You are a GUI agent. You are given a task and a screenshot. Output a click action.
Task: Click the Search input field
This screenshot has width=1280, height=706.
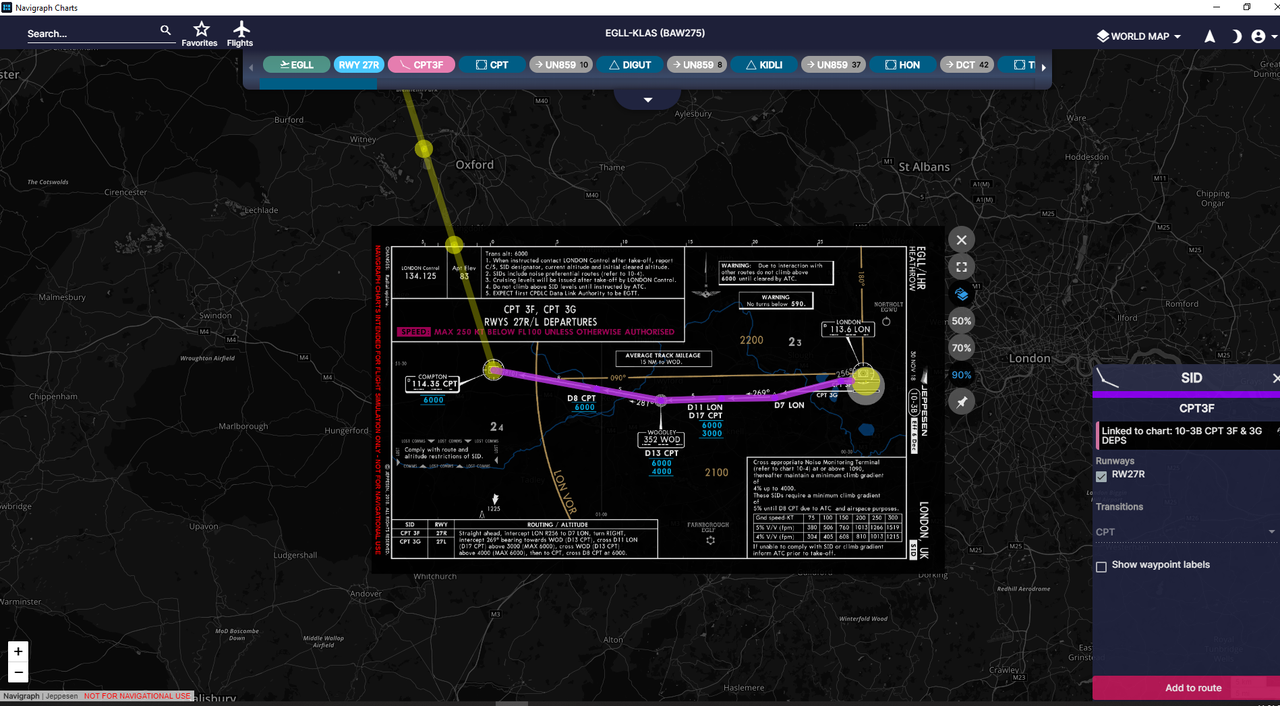point(92,33)
